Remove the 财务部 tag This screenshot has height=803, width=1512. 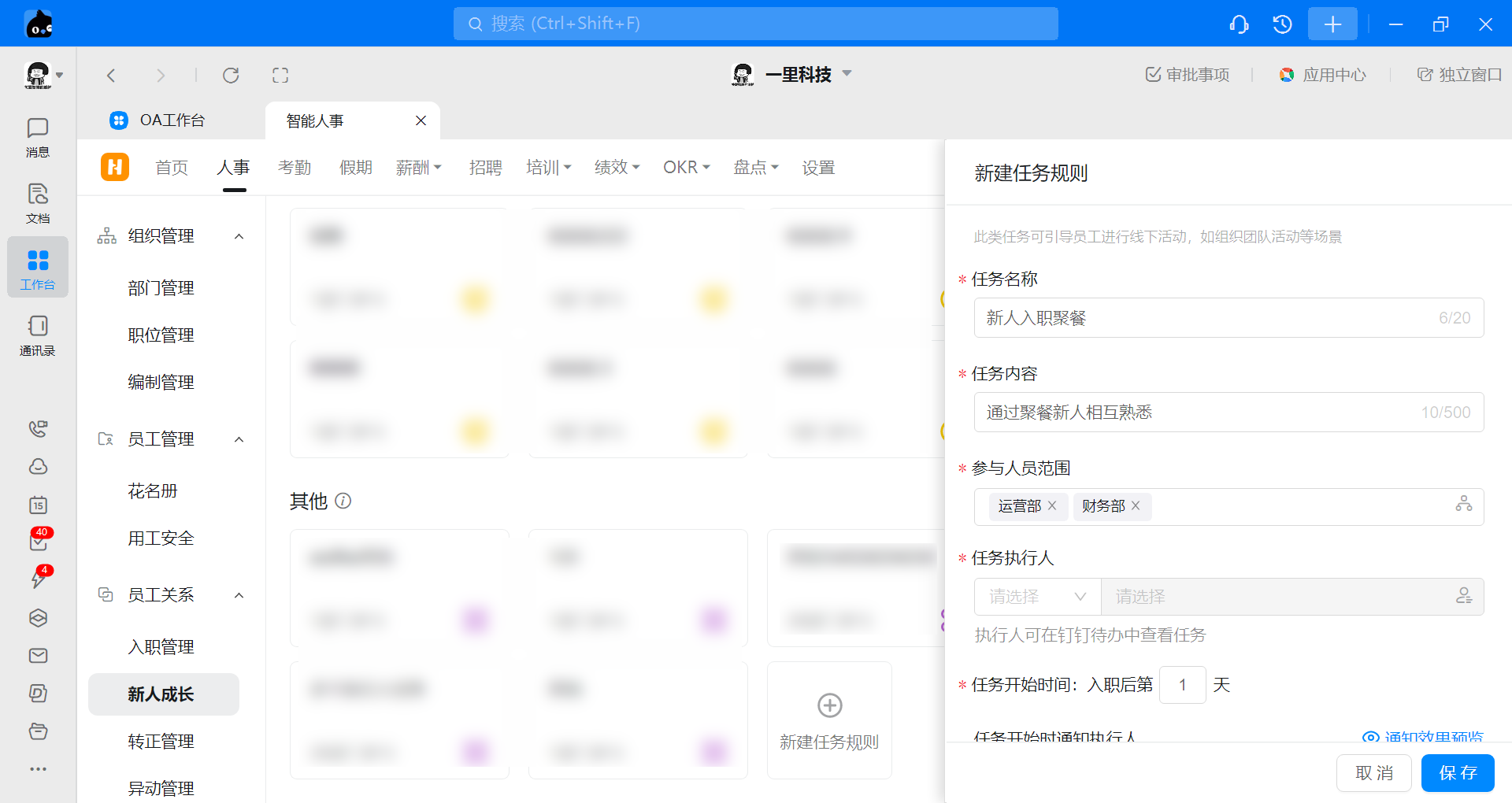coord(1136,505)
